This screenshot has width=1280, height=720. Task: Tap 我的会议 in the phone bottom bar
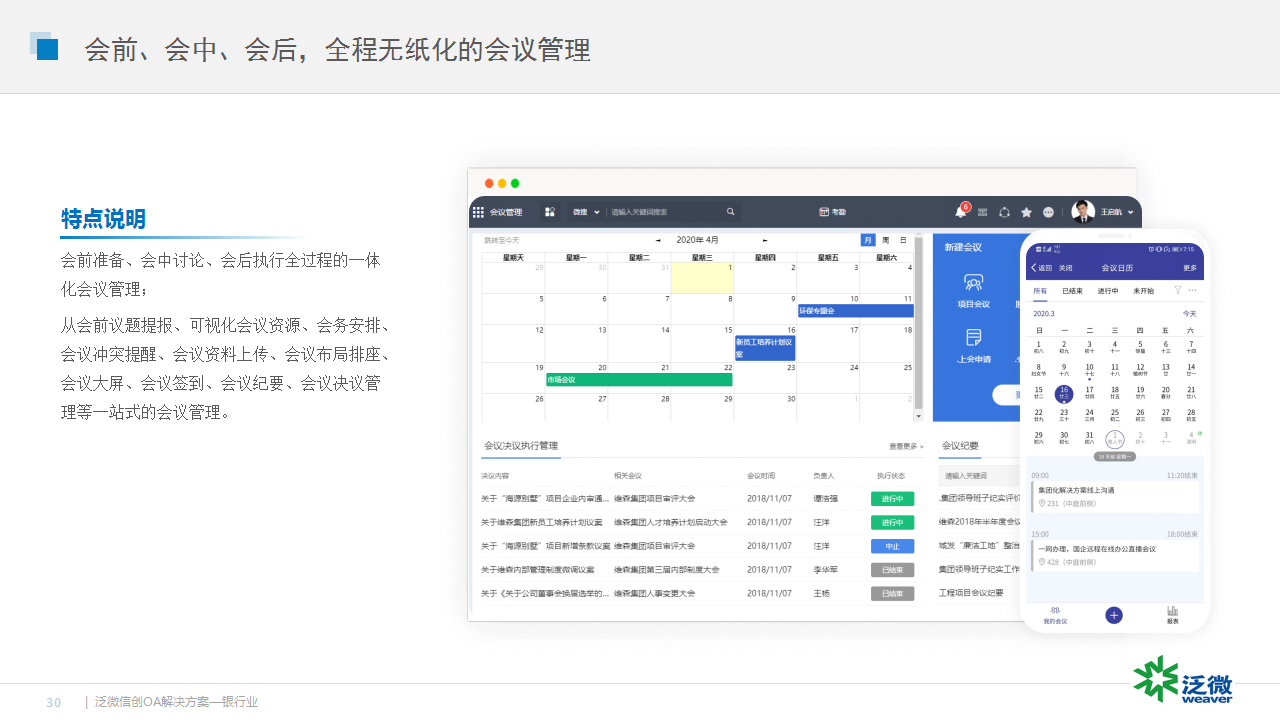click(x=1055, y=615)
